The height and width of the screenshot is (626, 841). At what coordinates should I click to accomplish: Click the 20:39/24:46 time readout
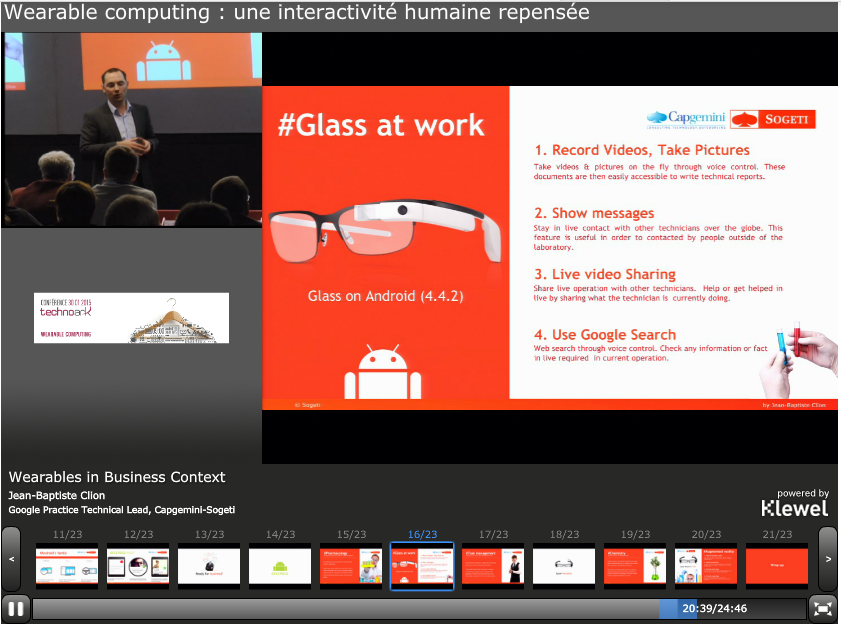click(714, 608)
